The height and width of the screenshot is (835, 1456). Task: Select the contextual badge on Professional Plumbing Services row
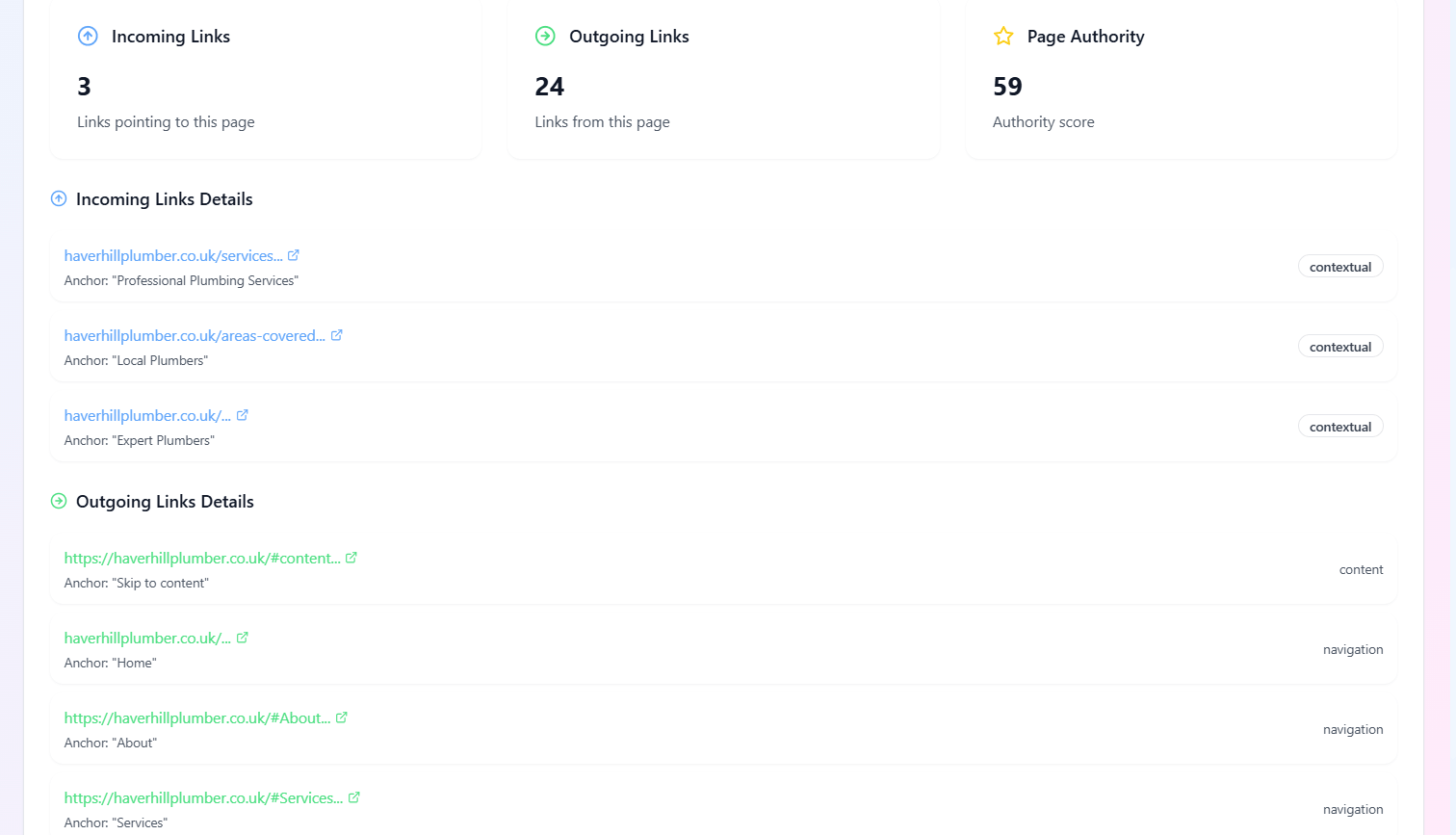[x=1340, y=266]
